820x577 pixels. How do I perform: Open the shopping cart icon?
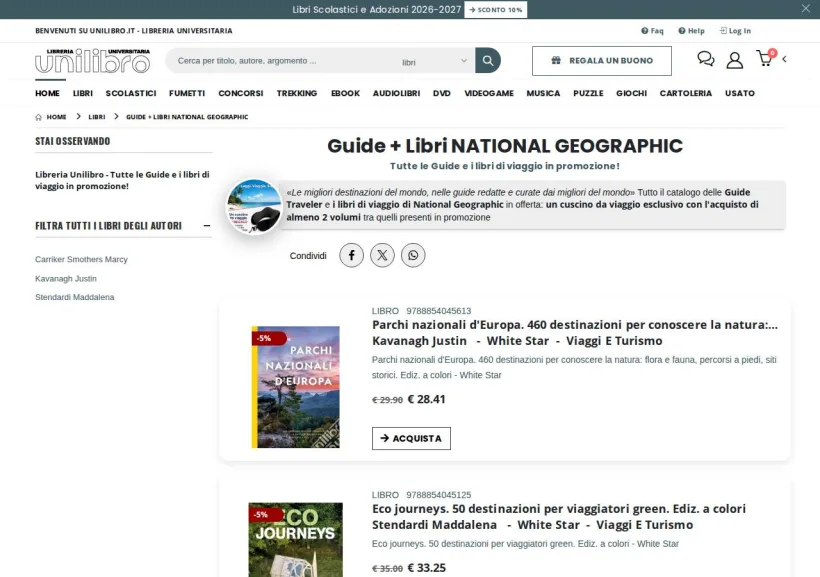766,58
